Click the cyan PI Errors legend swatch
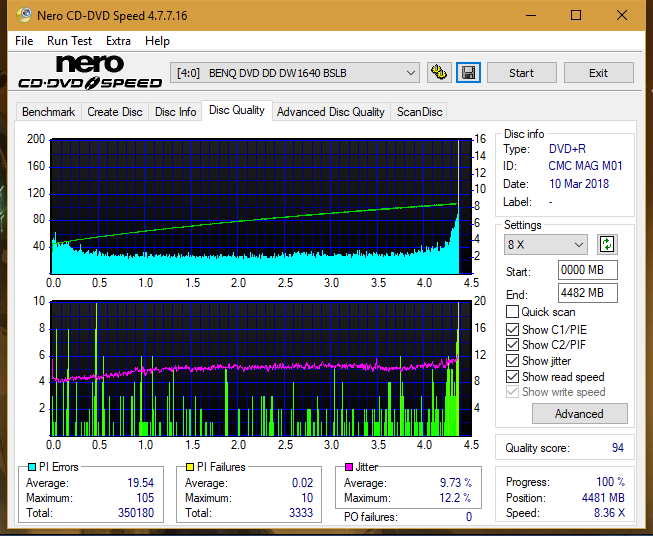Image resolution: width=653 pixels, height=536 pixels. (x=32, y=467)
